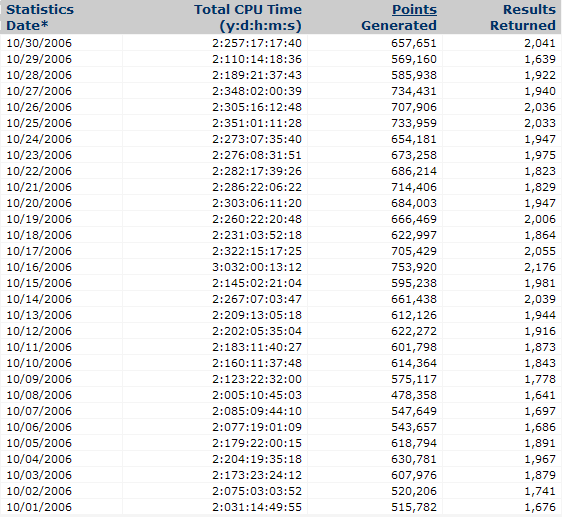The width and height of the screenshot is (562, 517).
Task: Click points value 478,358
Action: 414,395
